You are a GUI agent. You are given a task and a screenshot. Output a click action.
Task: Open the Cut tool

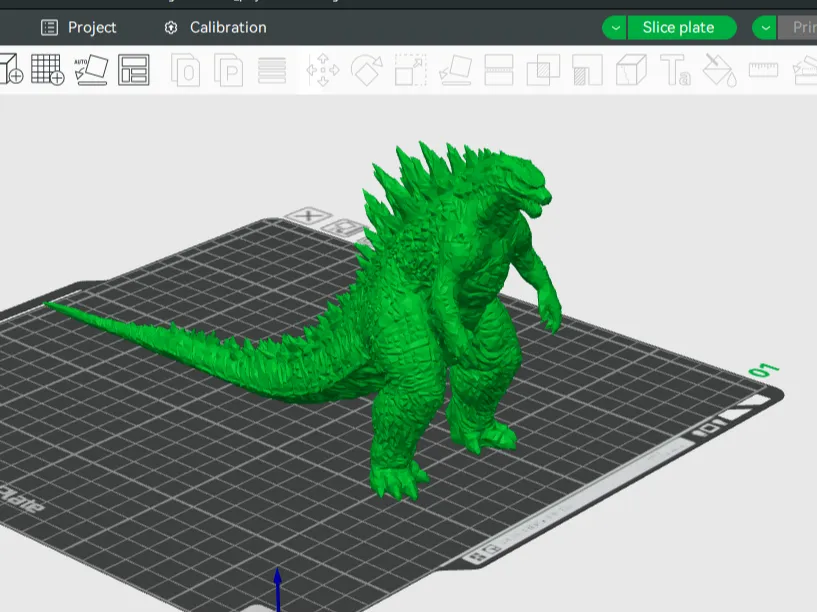point(499,71)
